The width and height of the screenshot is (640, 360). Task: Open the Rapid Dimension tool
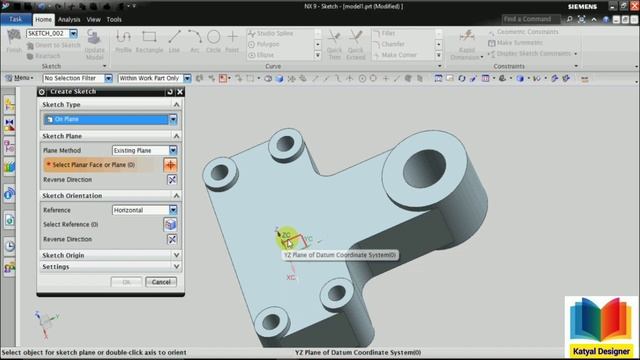coord(467,45)
